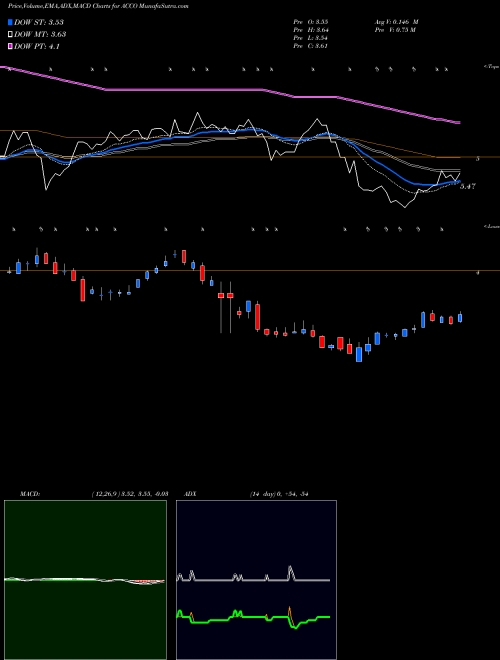Click the end of the magenta long-term trend line
The height and width of the screenshot is (660, 500).
459,122
